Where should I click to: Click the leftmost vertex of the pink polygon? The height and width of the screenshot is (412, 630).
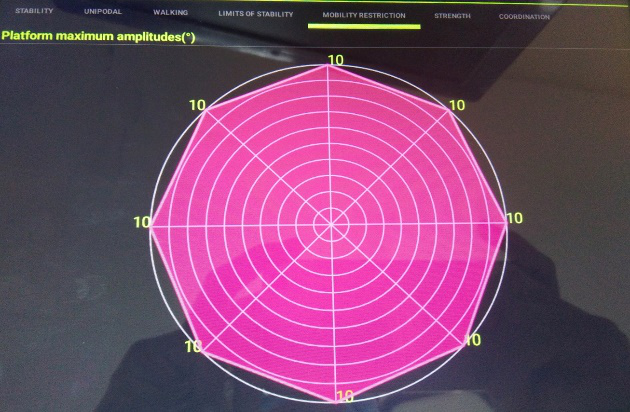(x=153, y=229)
